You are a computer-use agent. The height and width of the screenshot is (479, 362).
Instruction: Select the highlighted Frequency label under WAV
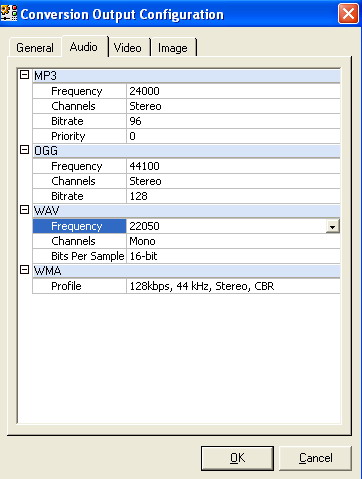tap(79, 226)
